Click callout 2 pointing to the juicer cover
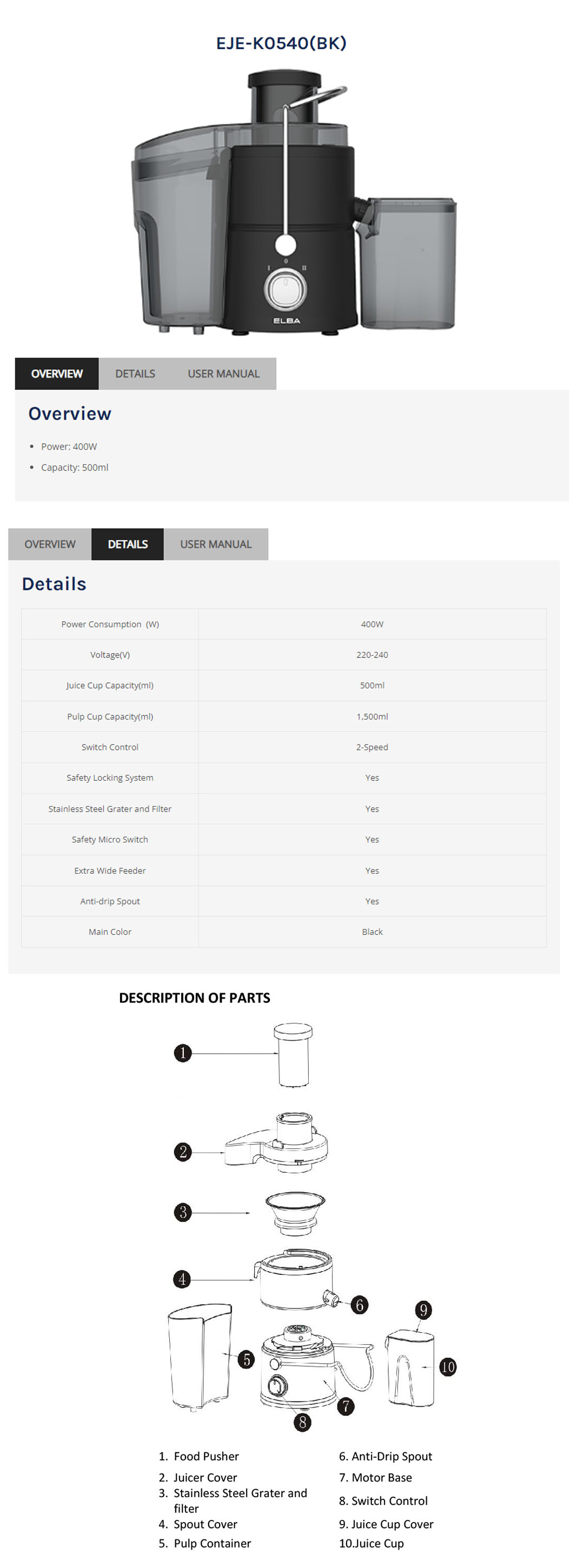584x1568 pixels. click(x=183, y=1152)
